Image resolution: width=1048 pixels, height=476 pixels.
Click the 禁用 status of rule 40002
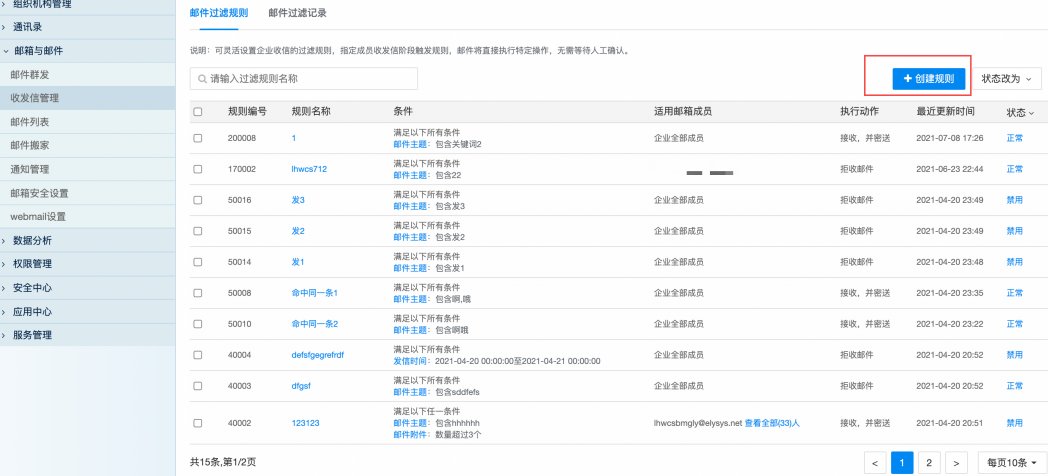tap(1015, 423)
